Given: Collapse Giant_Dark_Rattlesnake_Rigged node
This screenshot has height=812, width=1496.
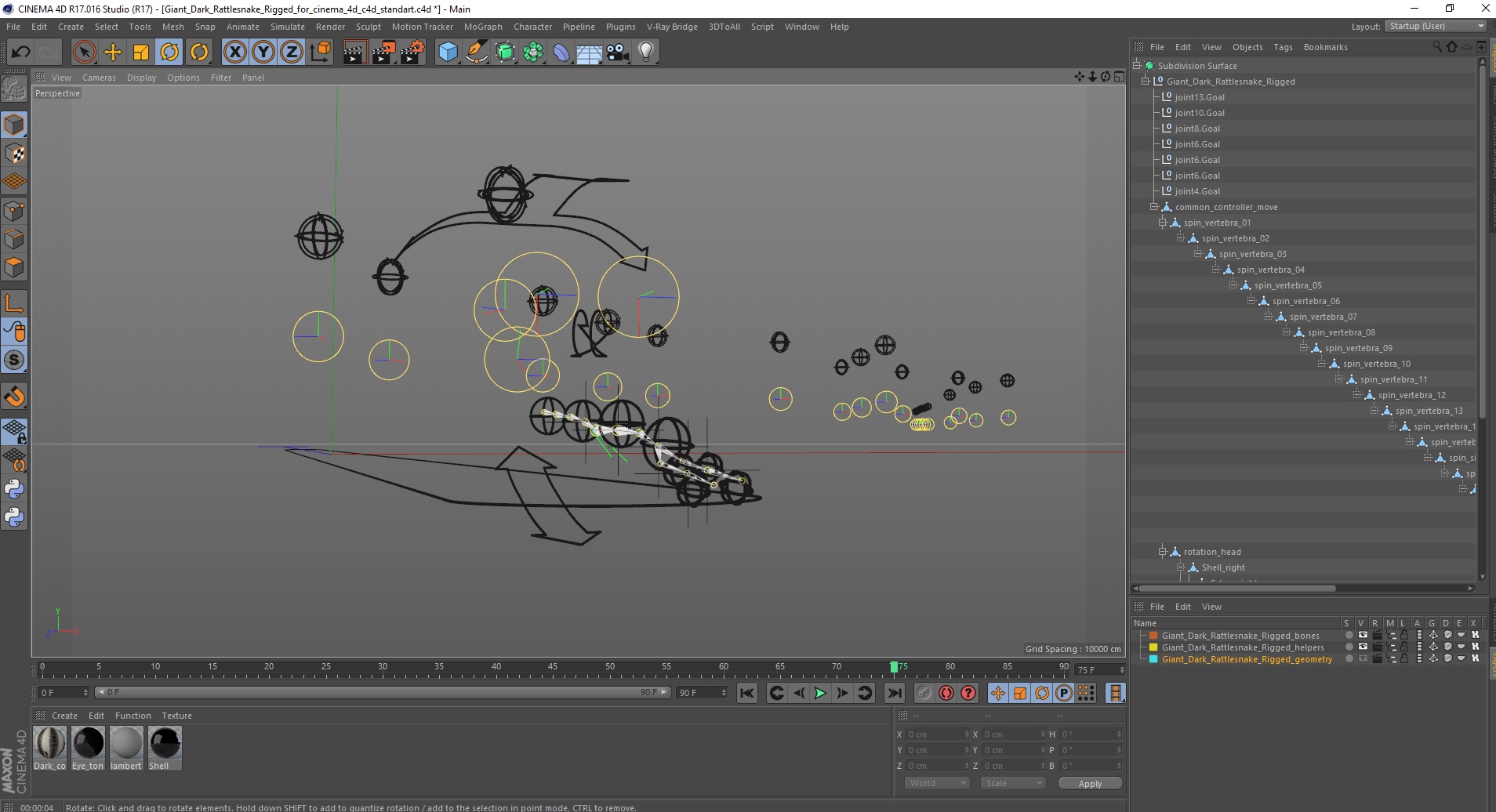Looking at the screenshot, I should 1146,82.
